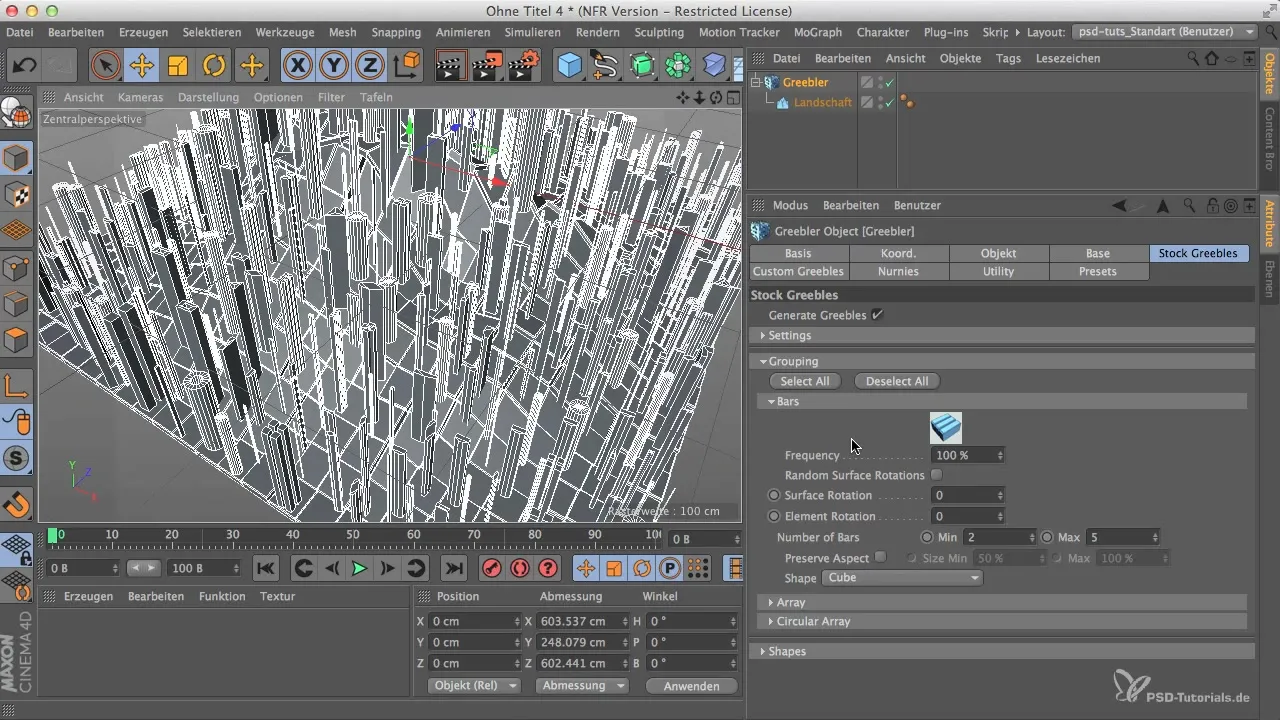Viewport: 1280px width, 720px height.
Task: Open the viewport Kameras menu
Action: [x=140, y=97]
